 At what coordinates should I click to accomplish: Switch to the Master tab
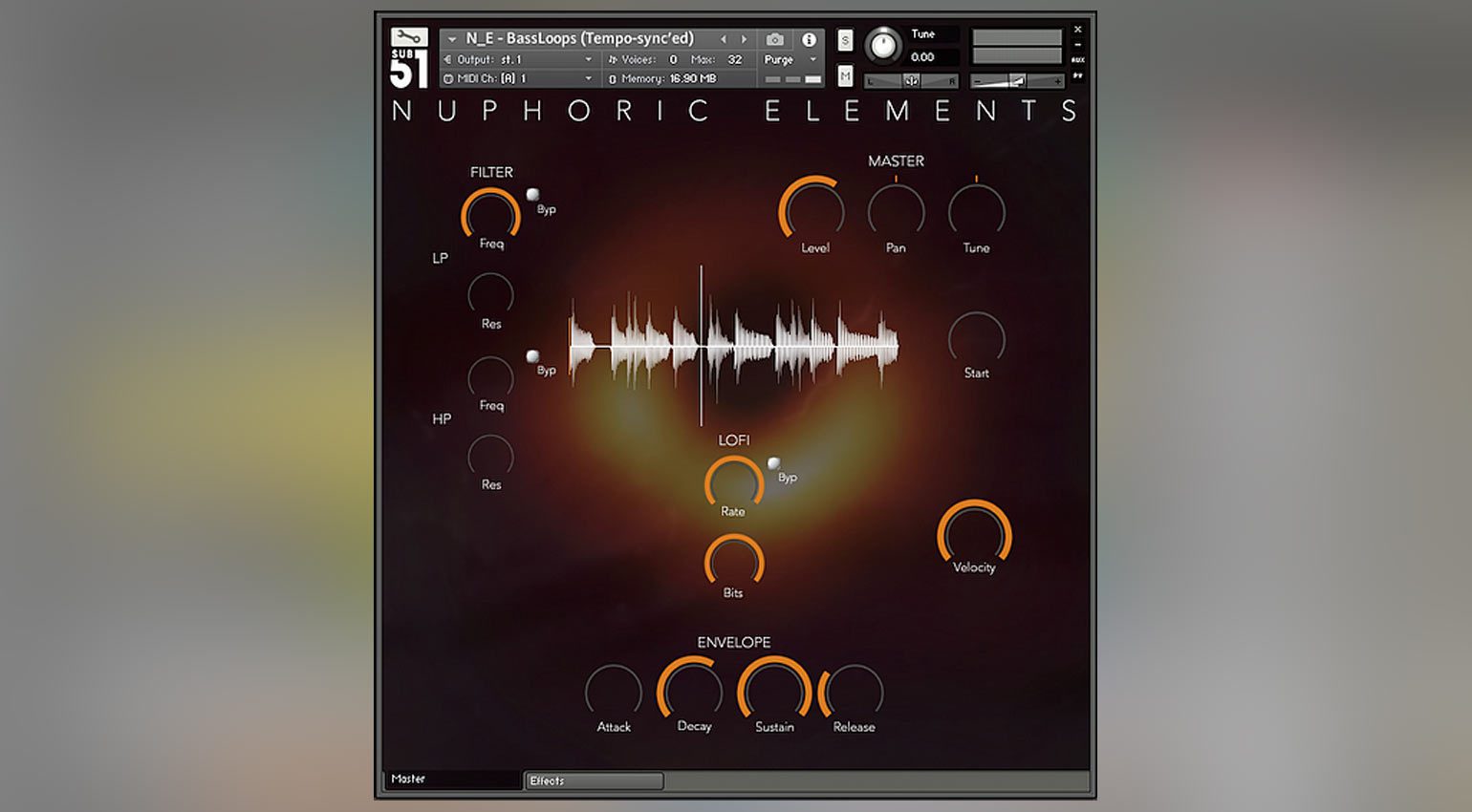452,780
